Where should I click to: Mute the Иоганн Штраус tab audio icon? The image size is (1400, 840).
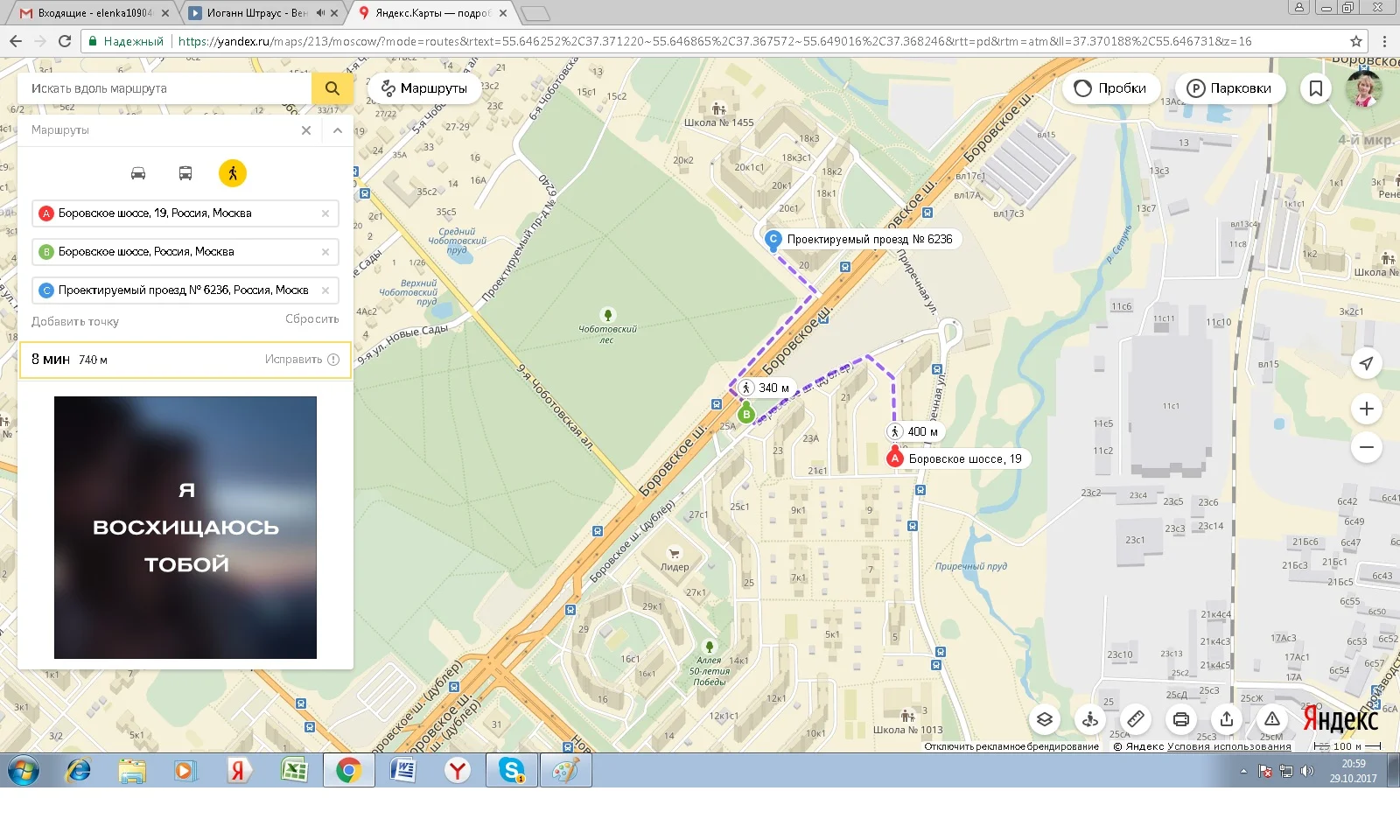point(319,13)
